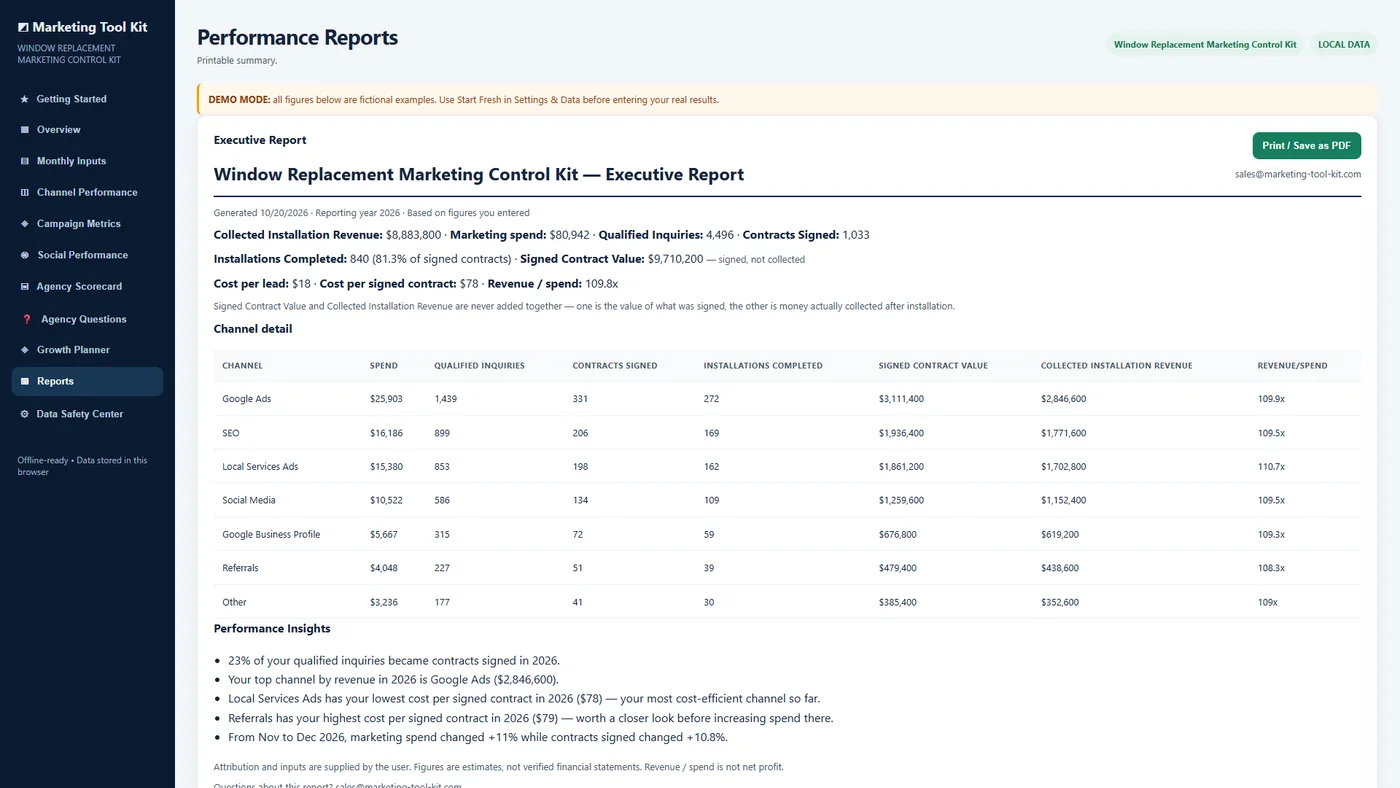Select Google Business Profile row name
The height and width of the screenshot is (788, 1400).
[271, 534]
